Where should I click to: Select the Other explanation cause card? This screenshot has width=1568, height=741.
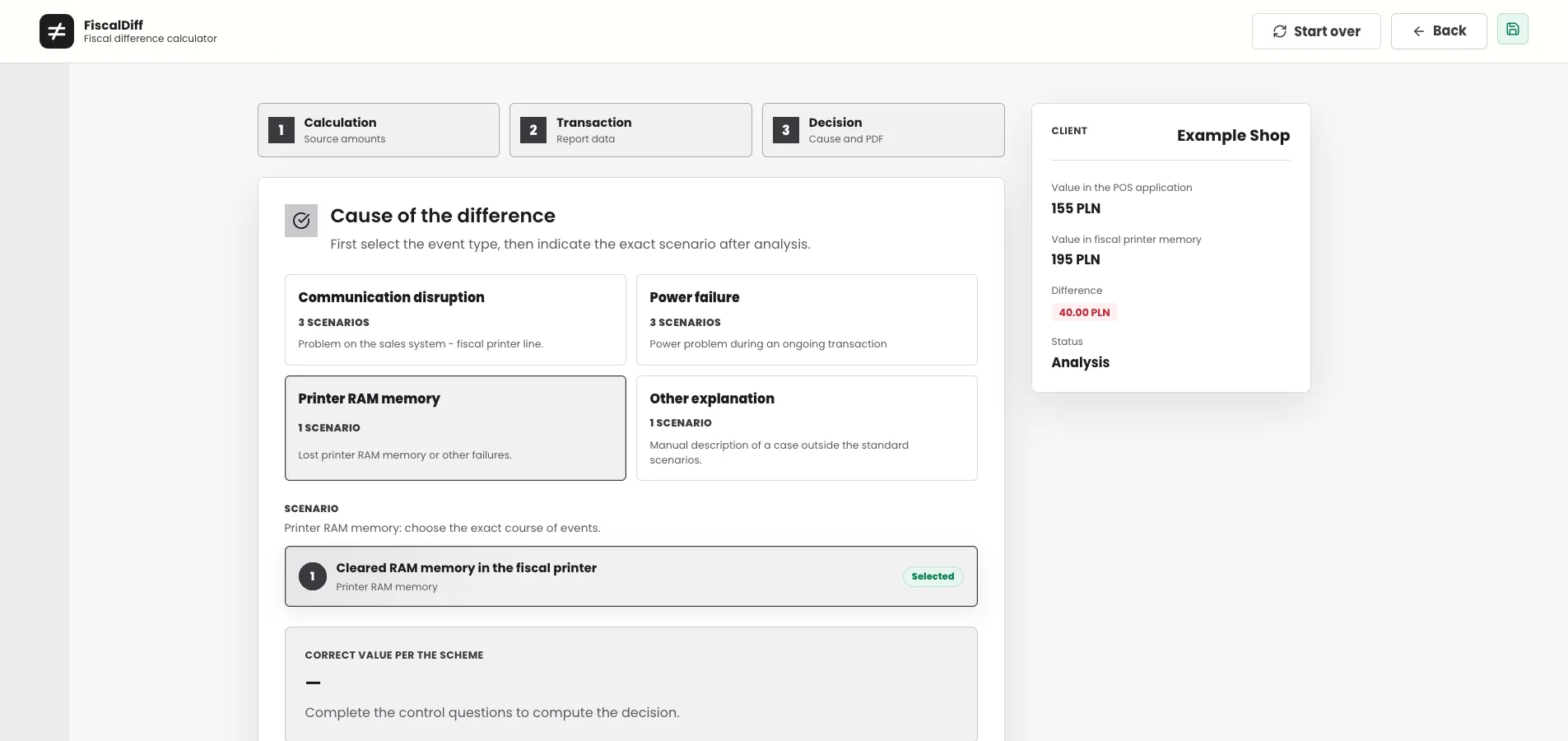click(807, 428)
